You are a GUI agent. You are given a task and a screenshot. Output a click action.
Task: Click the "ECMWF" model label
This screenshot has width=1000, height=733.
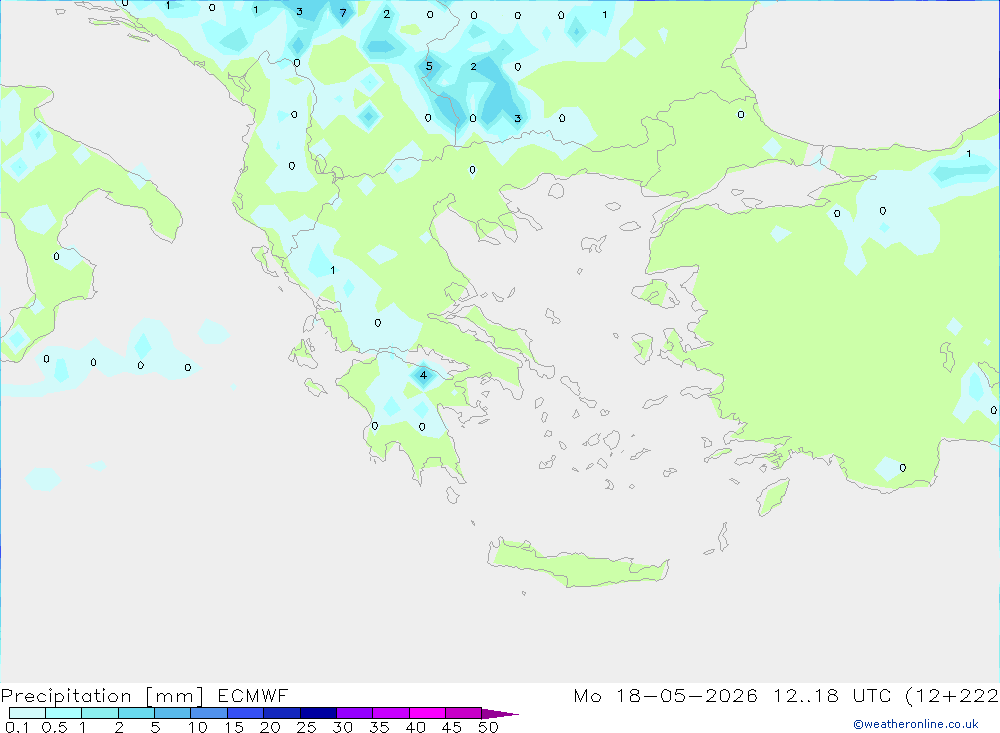(x=253, y=695)
